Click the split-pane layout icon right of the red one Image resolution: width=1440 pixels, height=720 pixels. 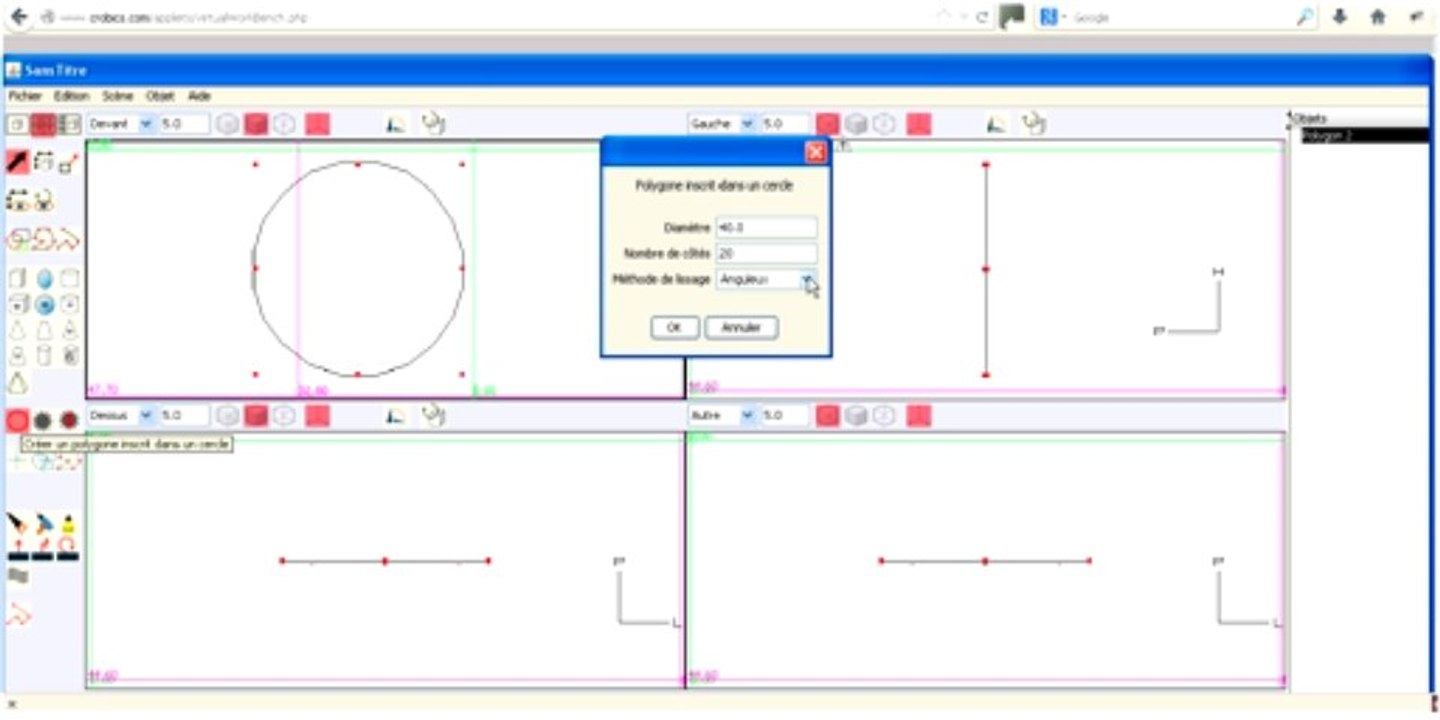click(69, 125)
